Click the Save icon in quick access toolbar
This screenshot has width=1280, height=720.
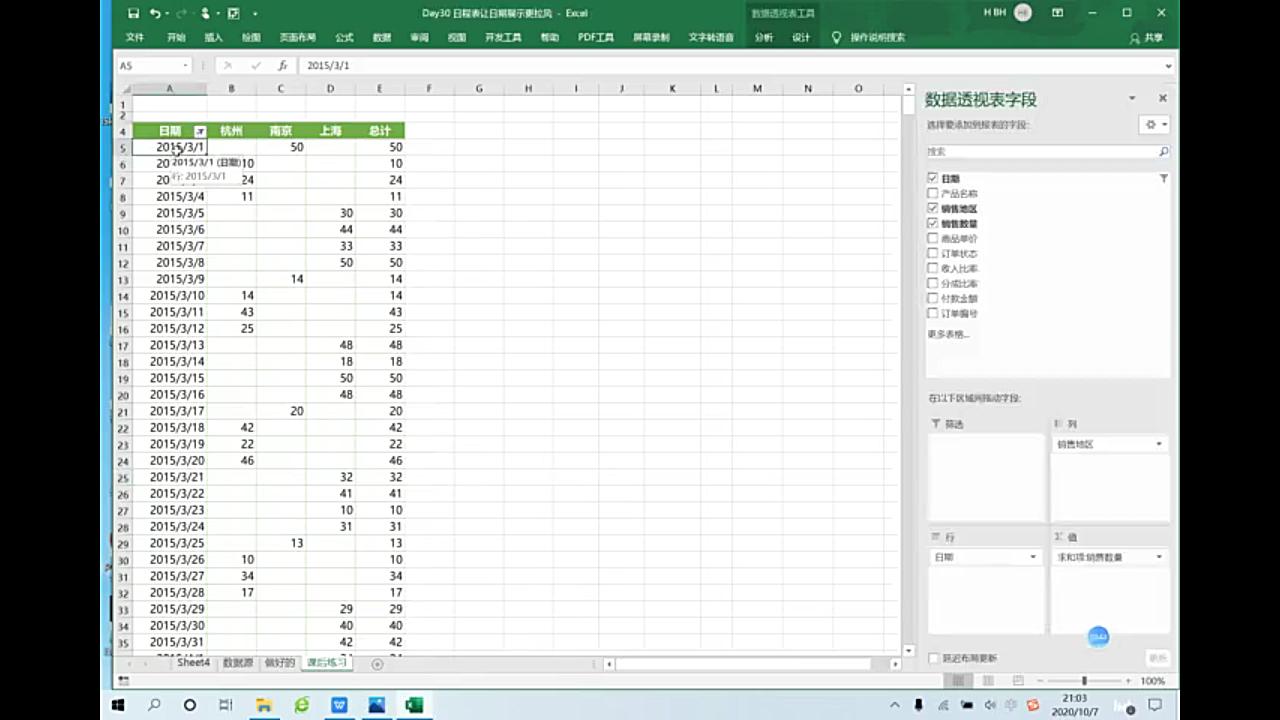coord(133,13)
